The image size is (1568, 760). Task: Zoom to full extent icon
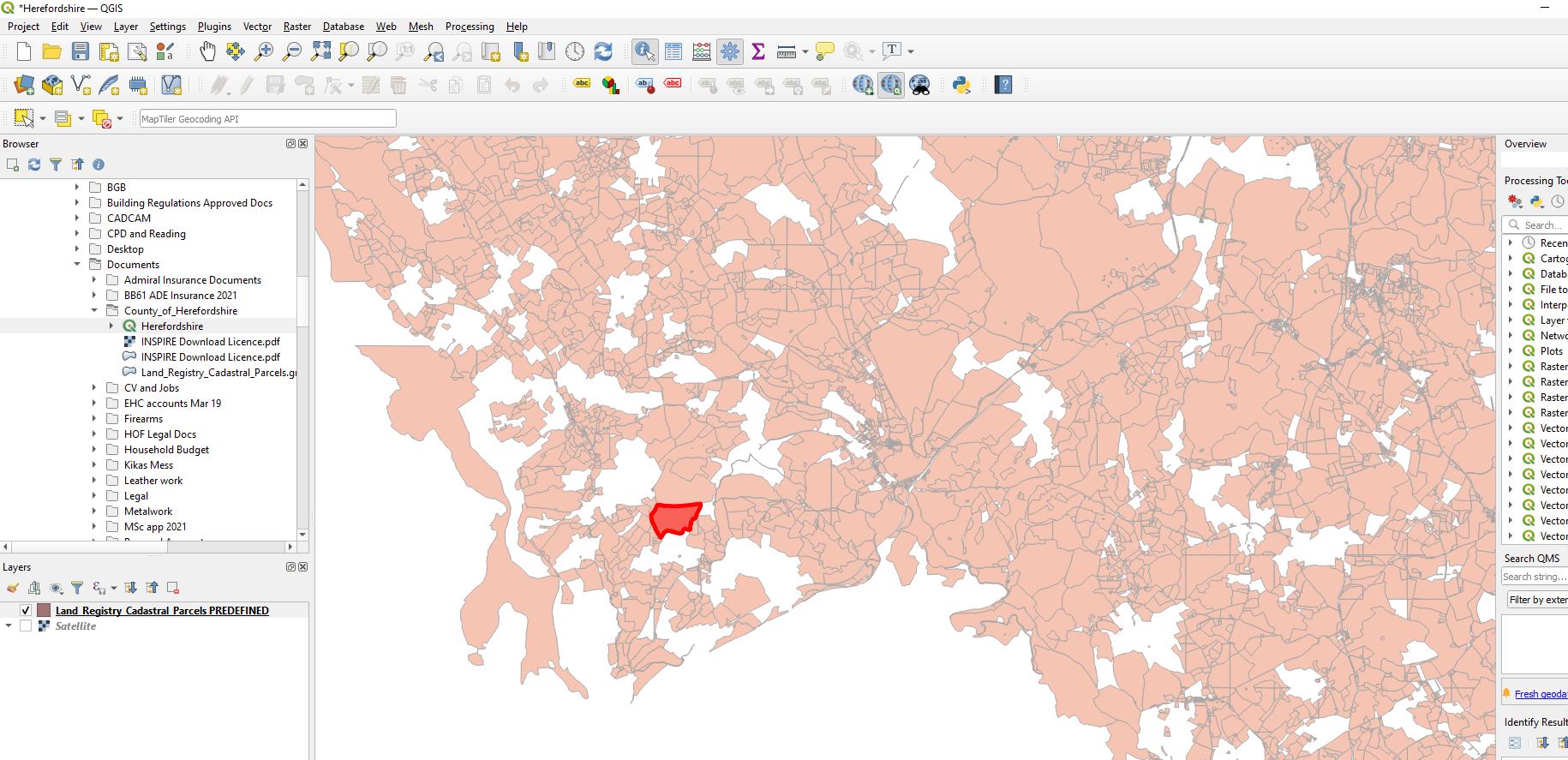point(320,51)
